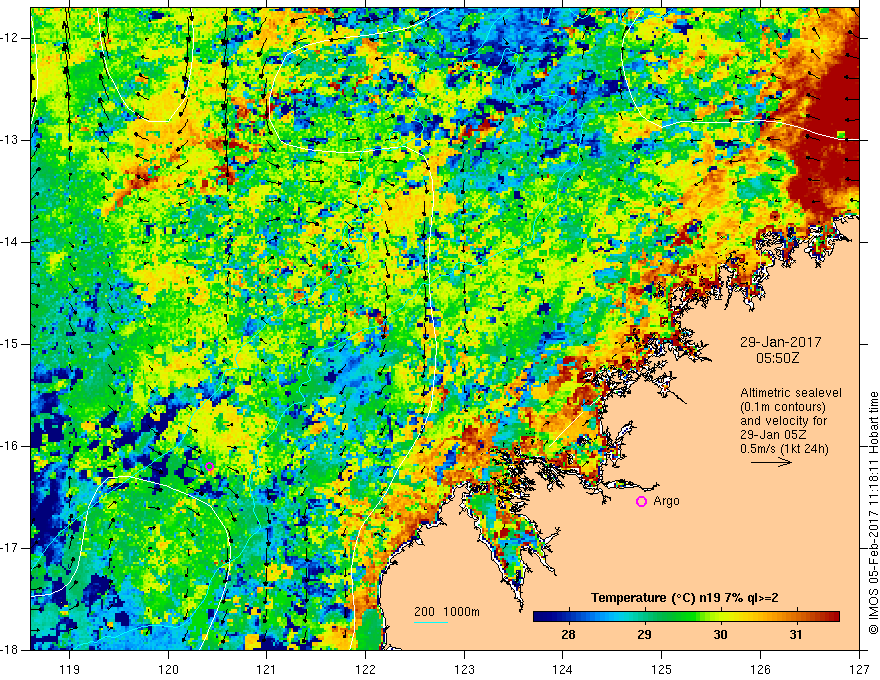Click the longitude label 127

point(859,669)
